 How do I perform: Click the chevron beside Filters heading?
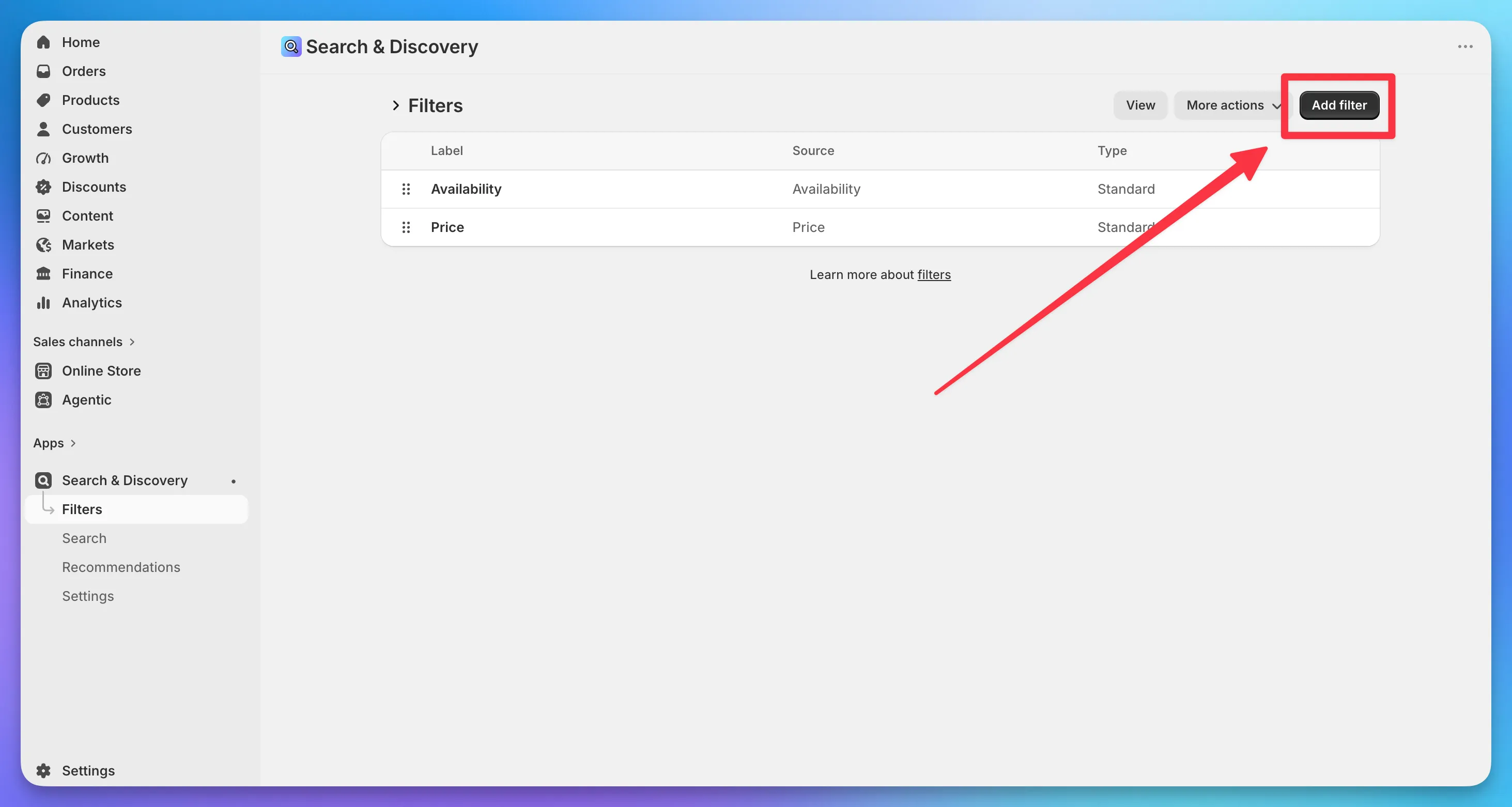[396, 105]
